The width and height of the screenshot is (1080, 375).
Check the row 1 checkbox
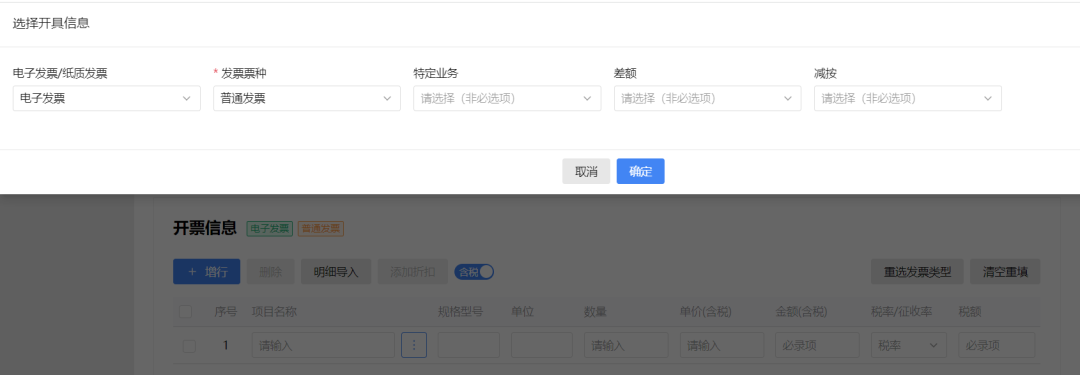[189, 346]
